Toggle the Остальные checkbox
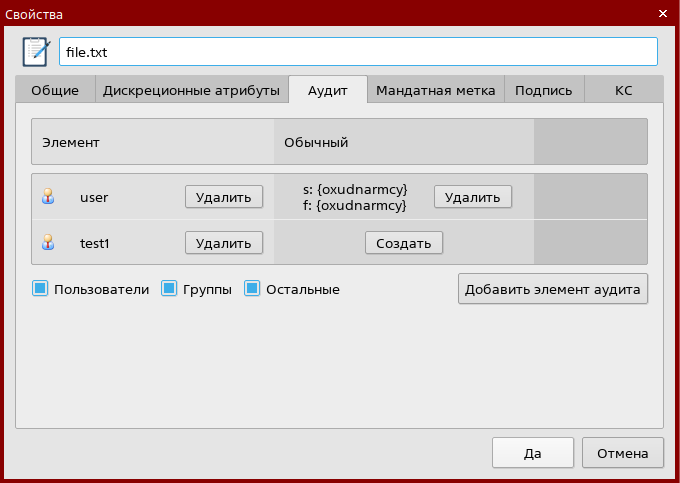Image resolution: width=680 pixels, height=483 pixels. click(253, 289)
